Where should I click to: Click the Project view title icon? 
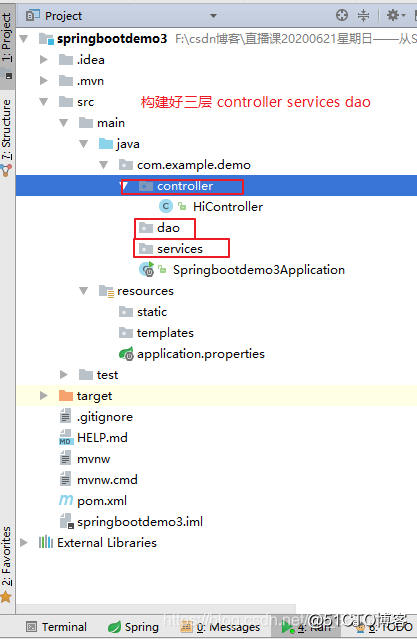click(33, 16)
